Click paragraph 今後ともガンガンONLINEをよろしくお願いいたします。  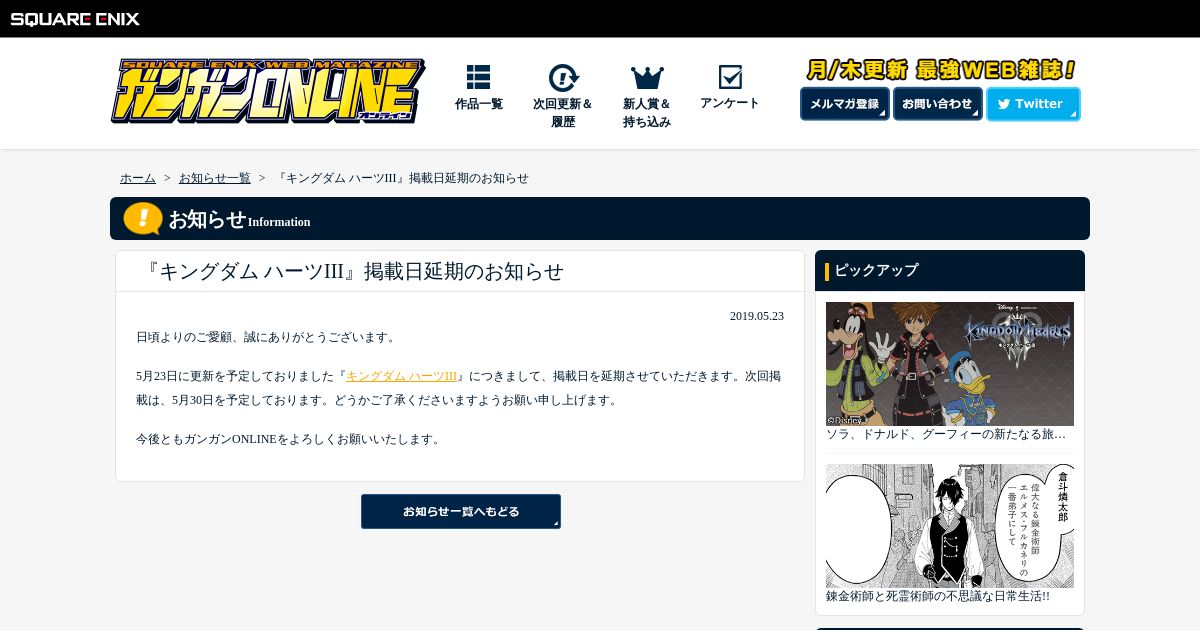[290, 439]
